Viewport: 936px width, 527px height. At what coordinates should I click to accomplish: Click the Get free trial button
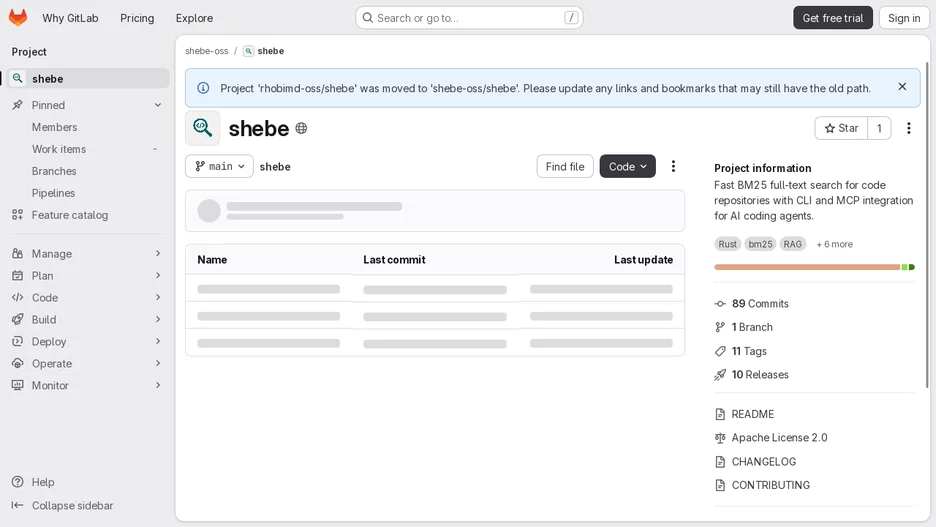(833, 18)
